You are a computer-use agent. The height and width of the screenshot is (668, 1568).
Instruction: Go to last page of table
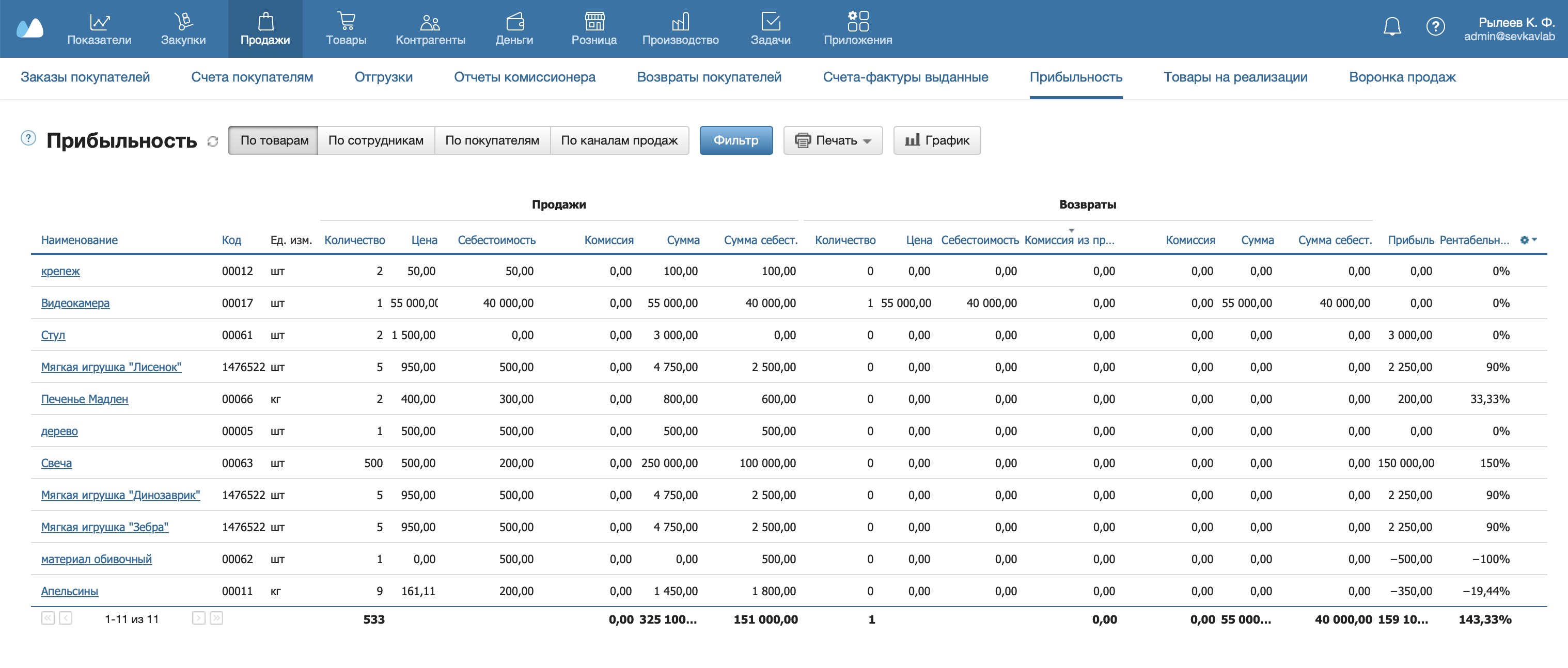point(216,618)
